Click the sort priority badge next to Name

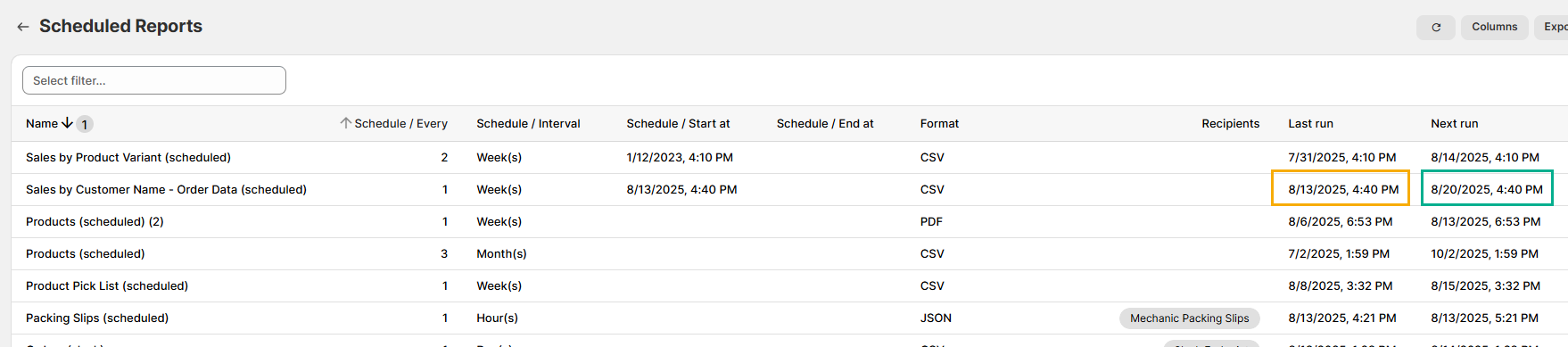tap(85, 124)
